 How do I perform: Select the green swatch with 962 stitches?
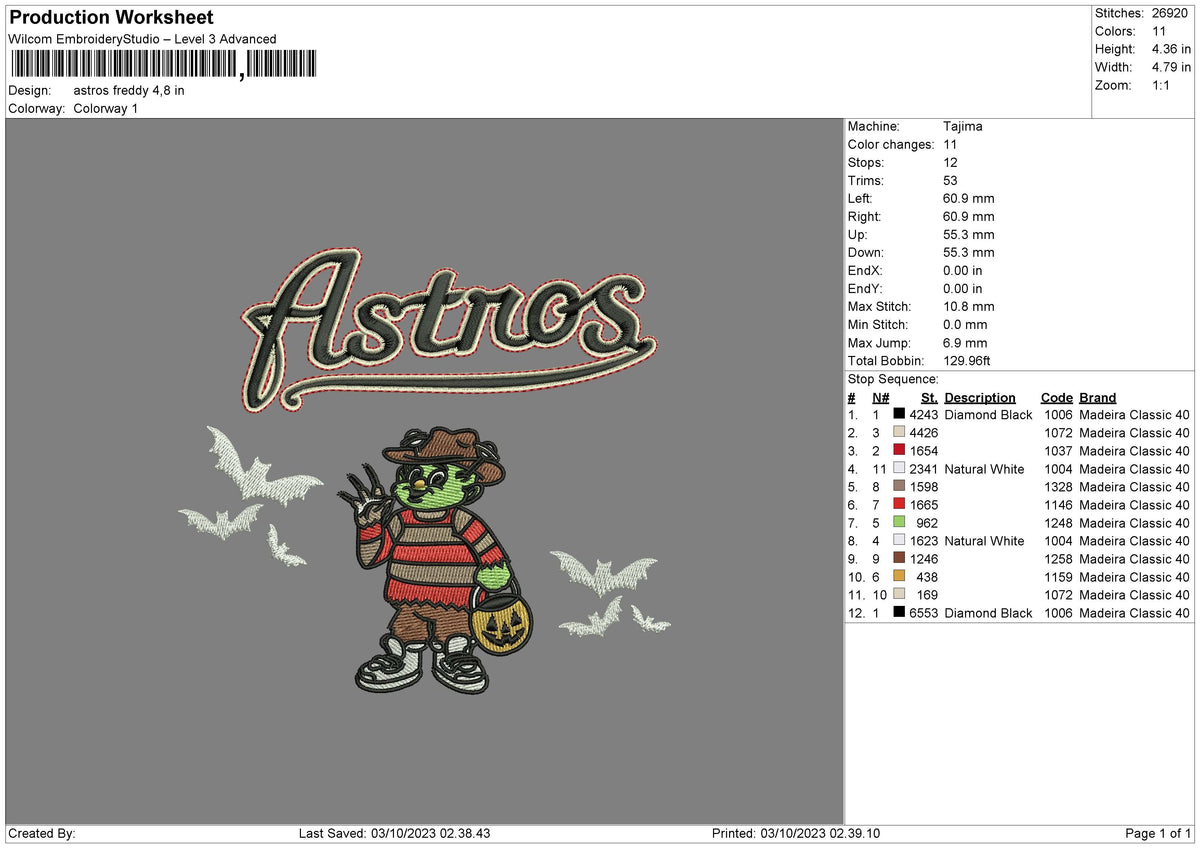pyautogui.click(x=900, y=522)
